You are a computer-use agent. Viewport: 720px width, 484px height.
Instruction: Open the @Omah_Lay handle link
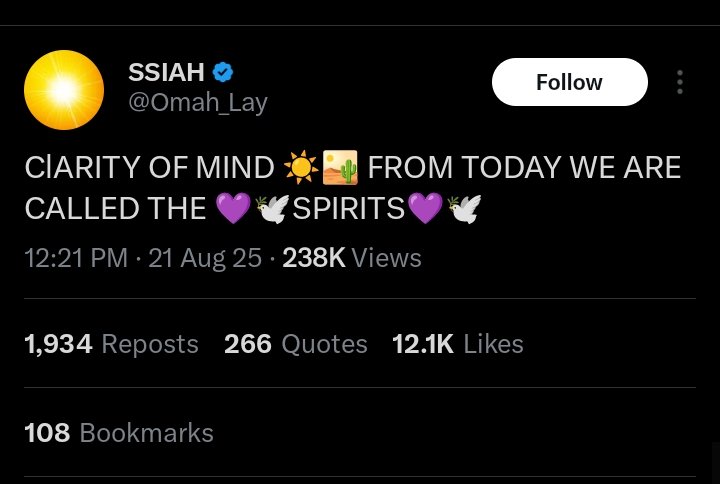point(198,103)
